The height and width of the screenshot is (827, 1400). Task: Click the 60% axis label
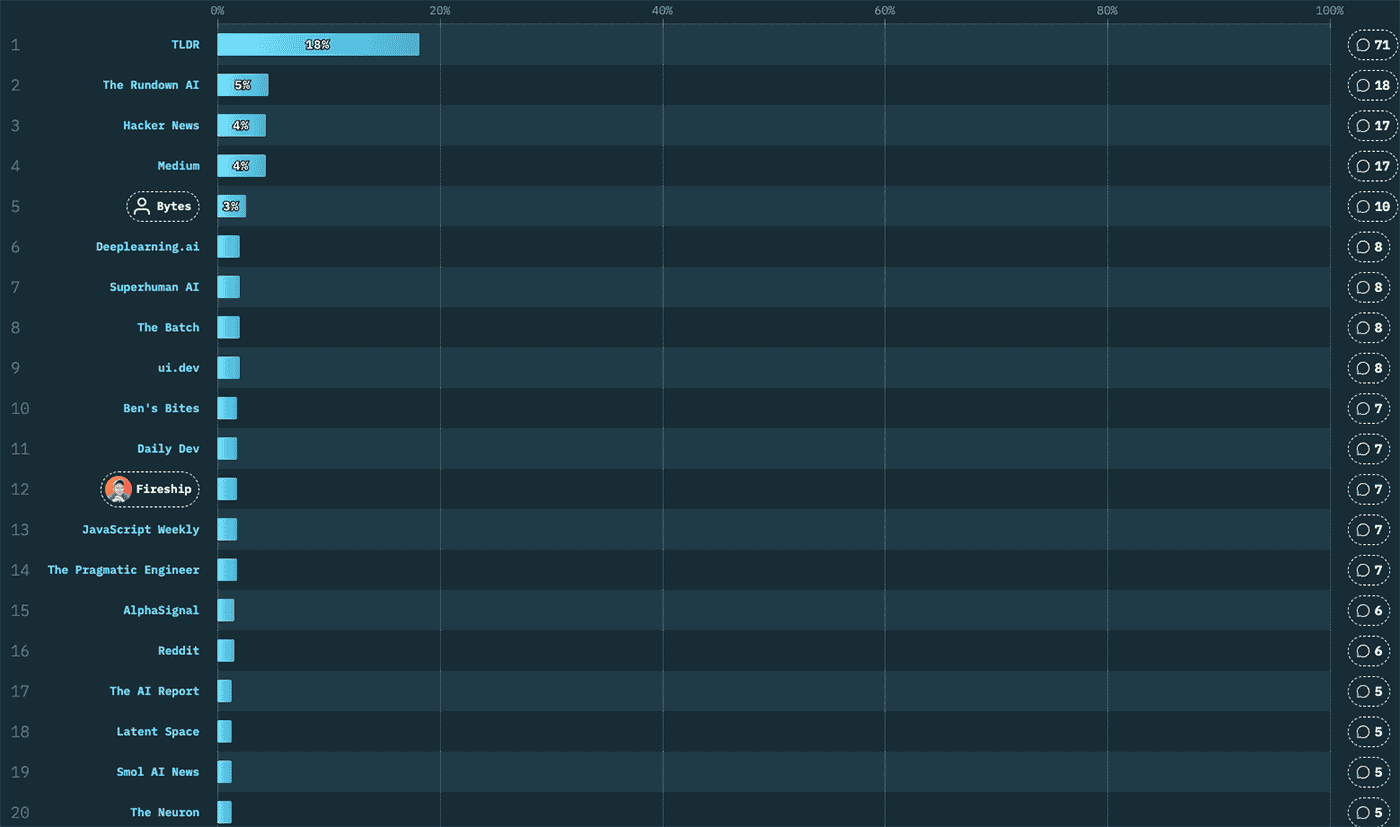[x=885, y=10]
